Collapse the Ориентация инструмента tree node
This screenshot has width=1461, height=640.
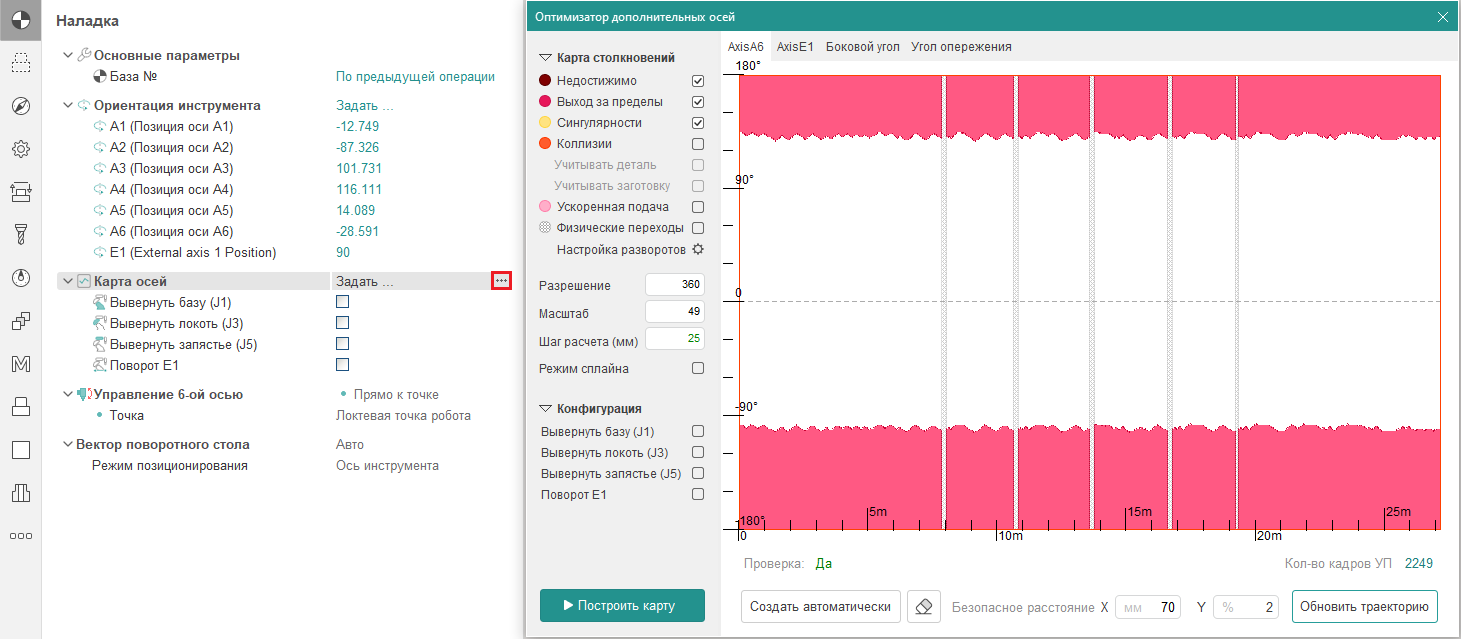pyautogui.click(x=68, y=105)
